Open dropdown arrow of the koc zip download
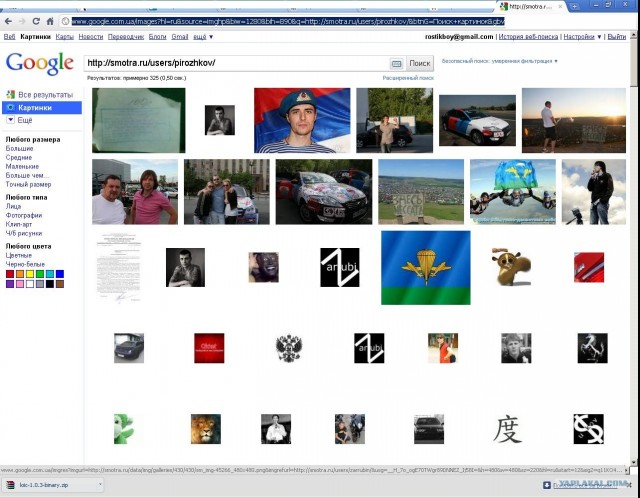 coord(100,485)
